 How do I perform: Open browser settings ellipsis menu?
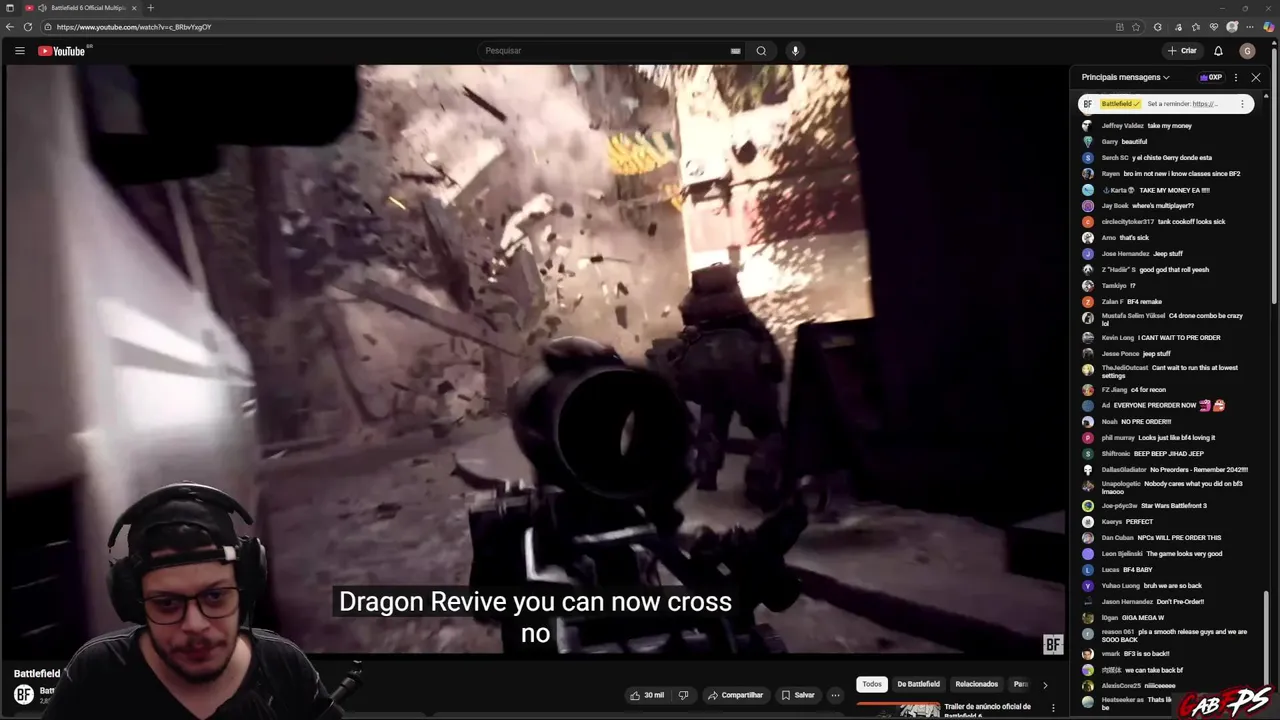tap(1250, 27)
